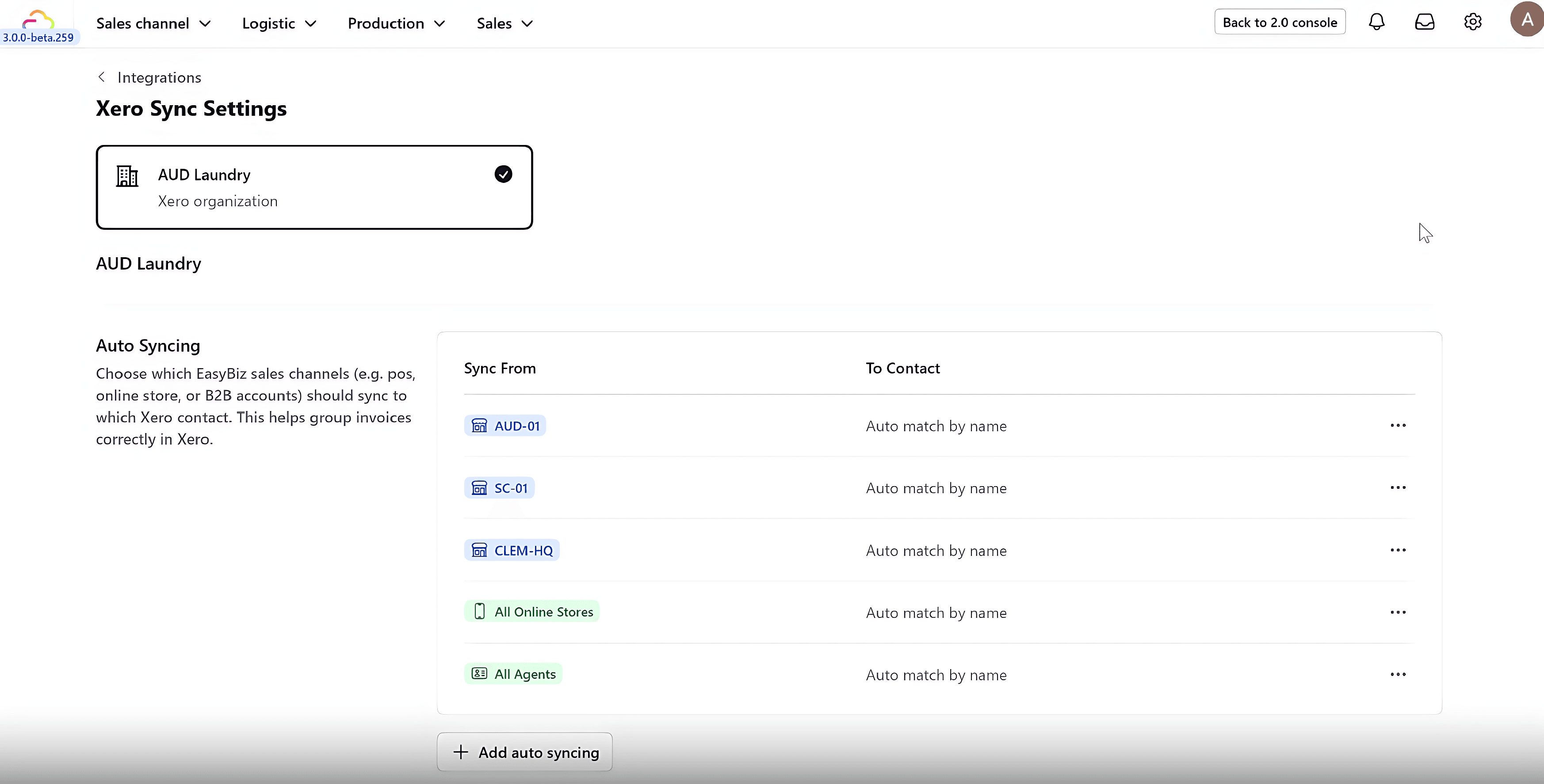Select the AUD-01 sales channel tag

[x=504, y=426]
